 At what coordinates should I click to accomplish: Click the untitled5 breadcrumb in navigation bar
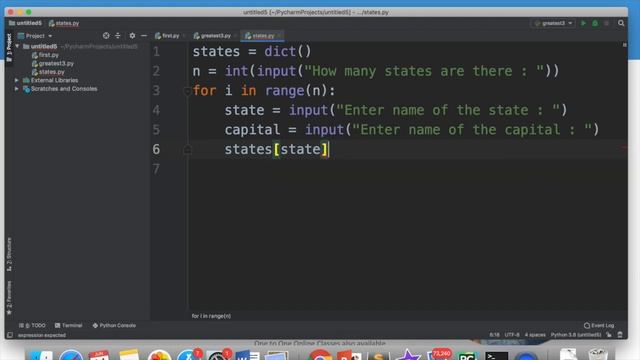tap(25, 23)
